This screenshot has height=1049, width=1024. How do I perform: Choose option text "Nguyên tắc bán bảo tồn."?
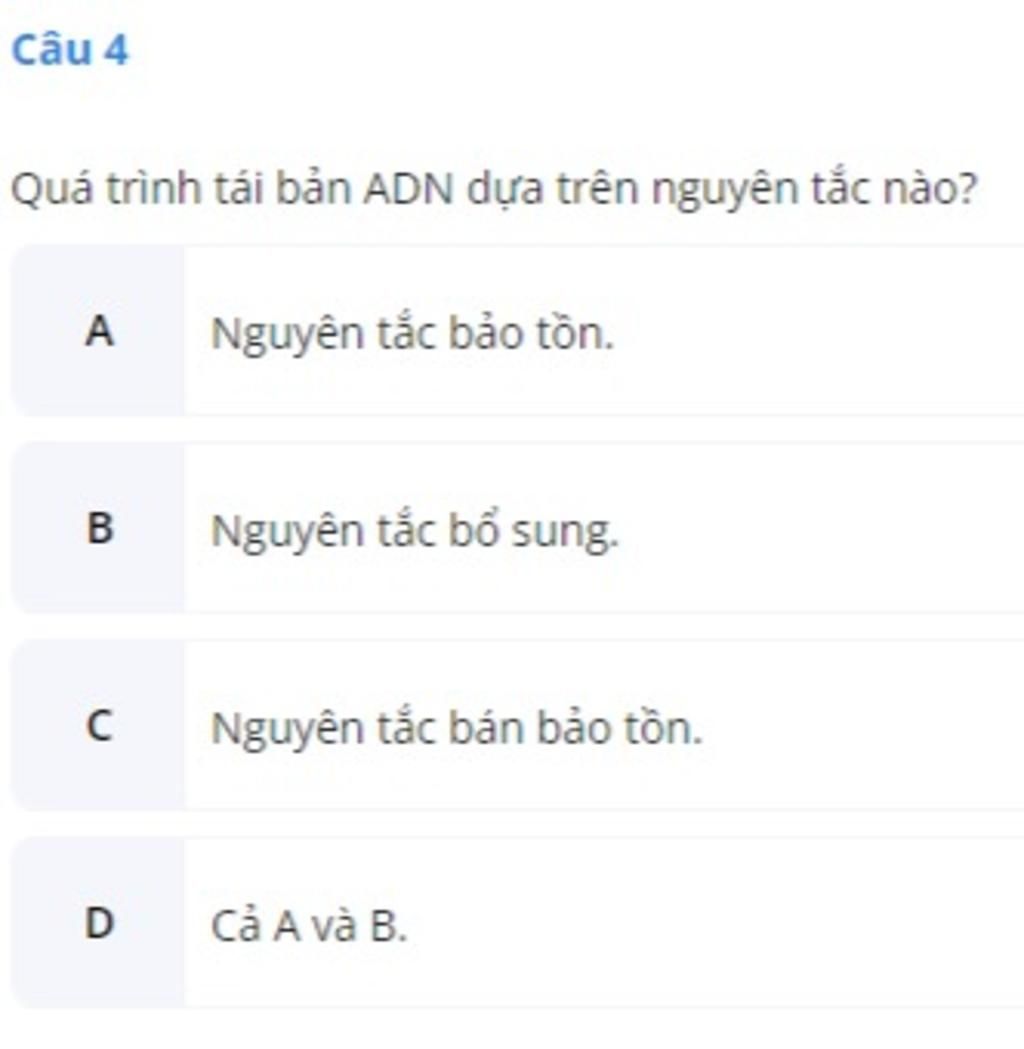(457, 729)
